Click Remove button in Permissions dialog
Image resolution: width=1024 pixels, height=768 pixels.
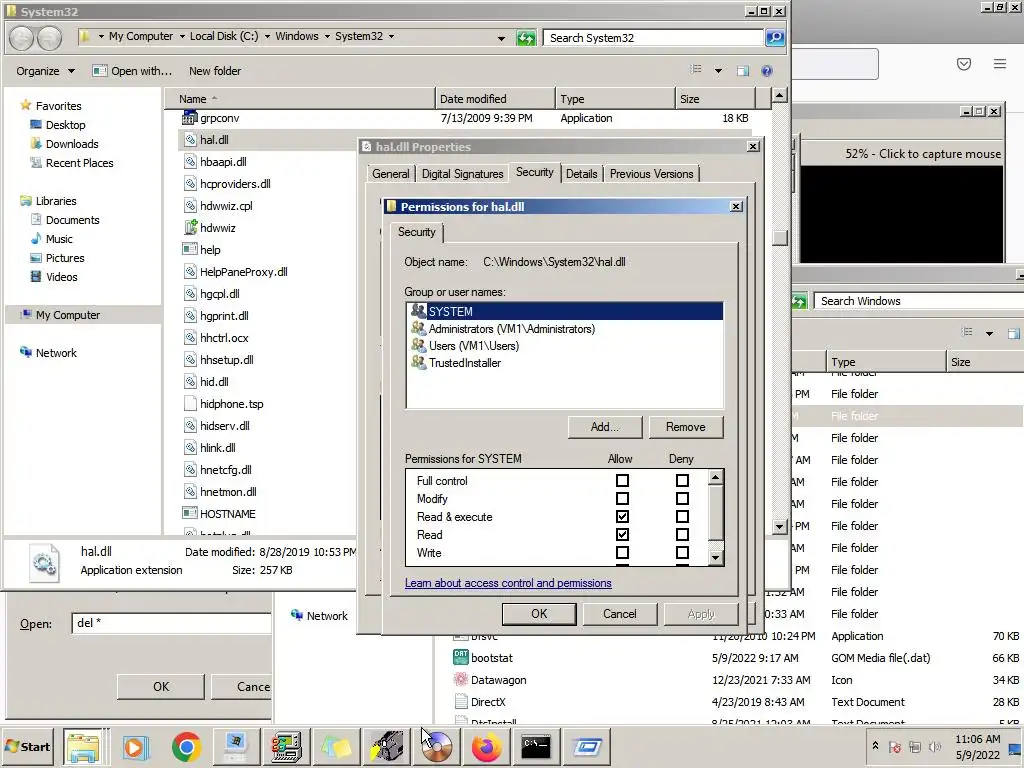686,426
